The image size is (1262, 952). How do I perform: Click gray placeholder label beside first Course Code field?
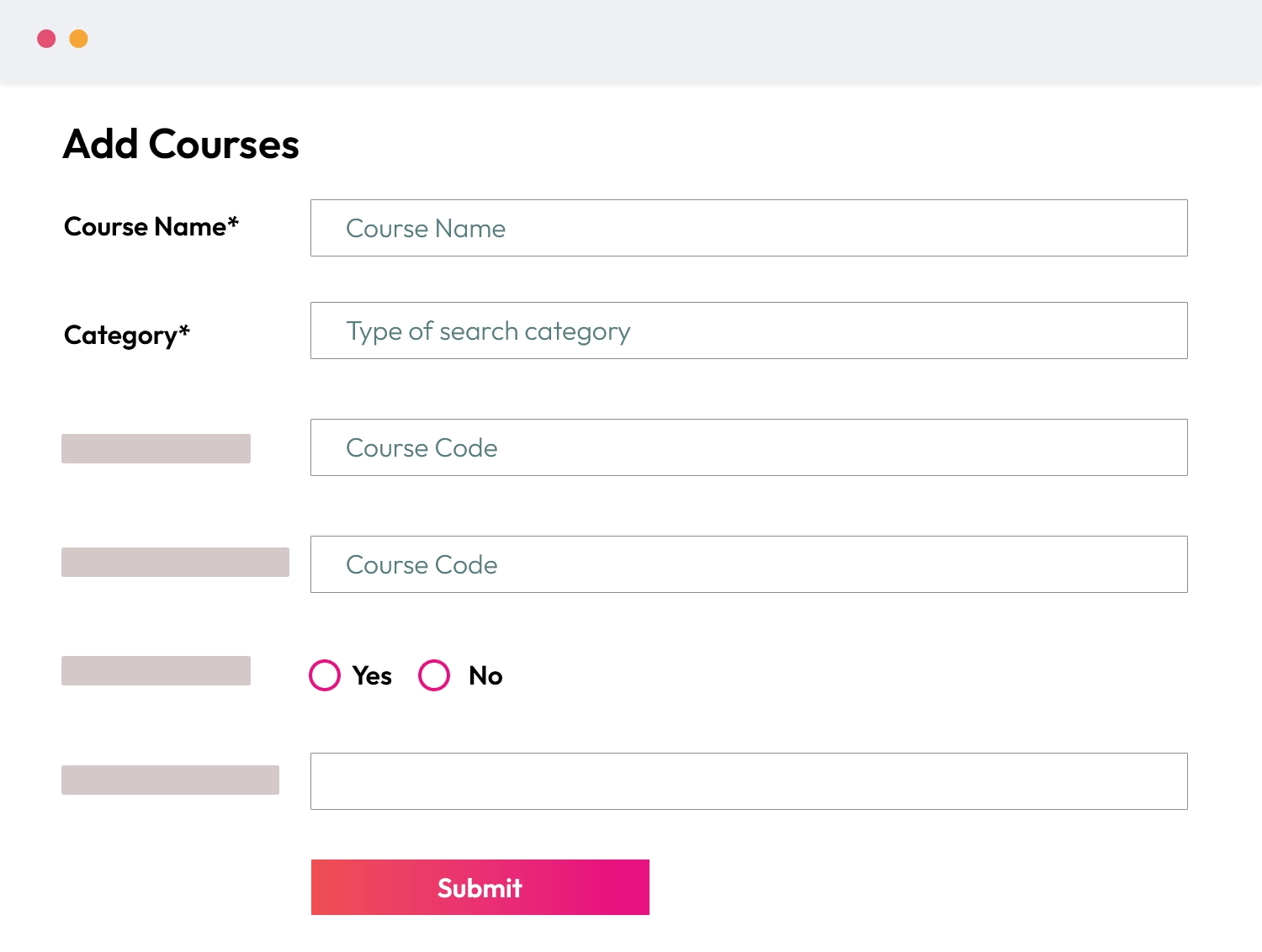(156, 448)
